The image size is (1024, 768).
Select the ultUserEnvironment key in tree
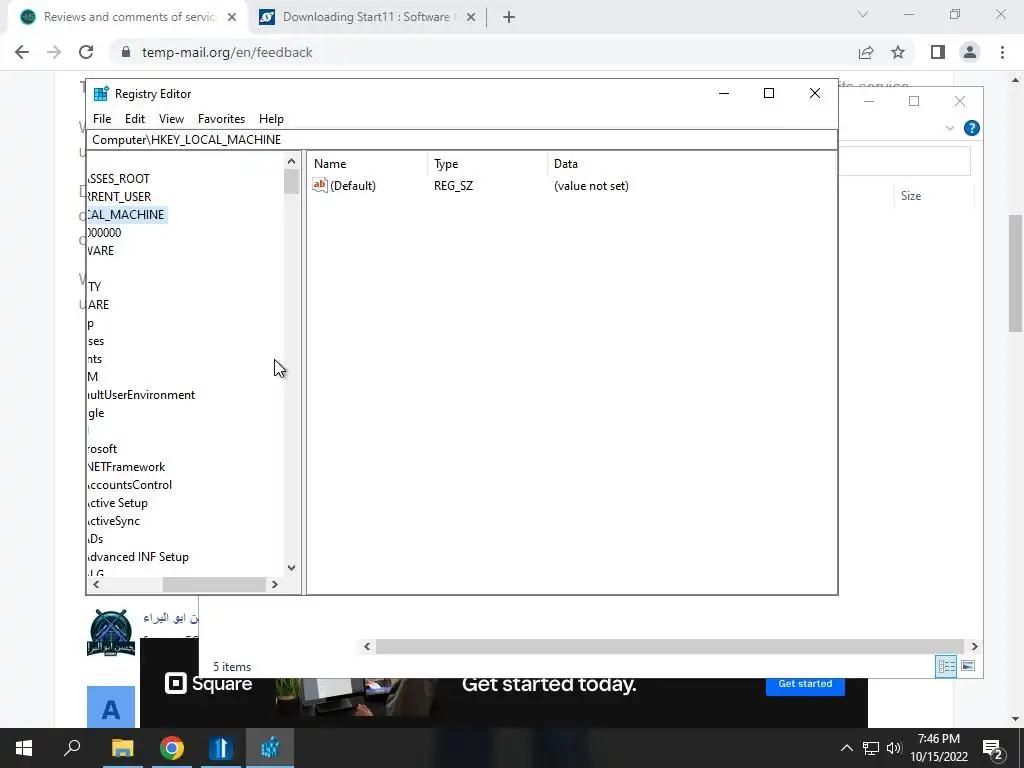[x=142, y=395]
